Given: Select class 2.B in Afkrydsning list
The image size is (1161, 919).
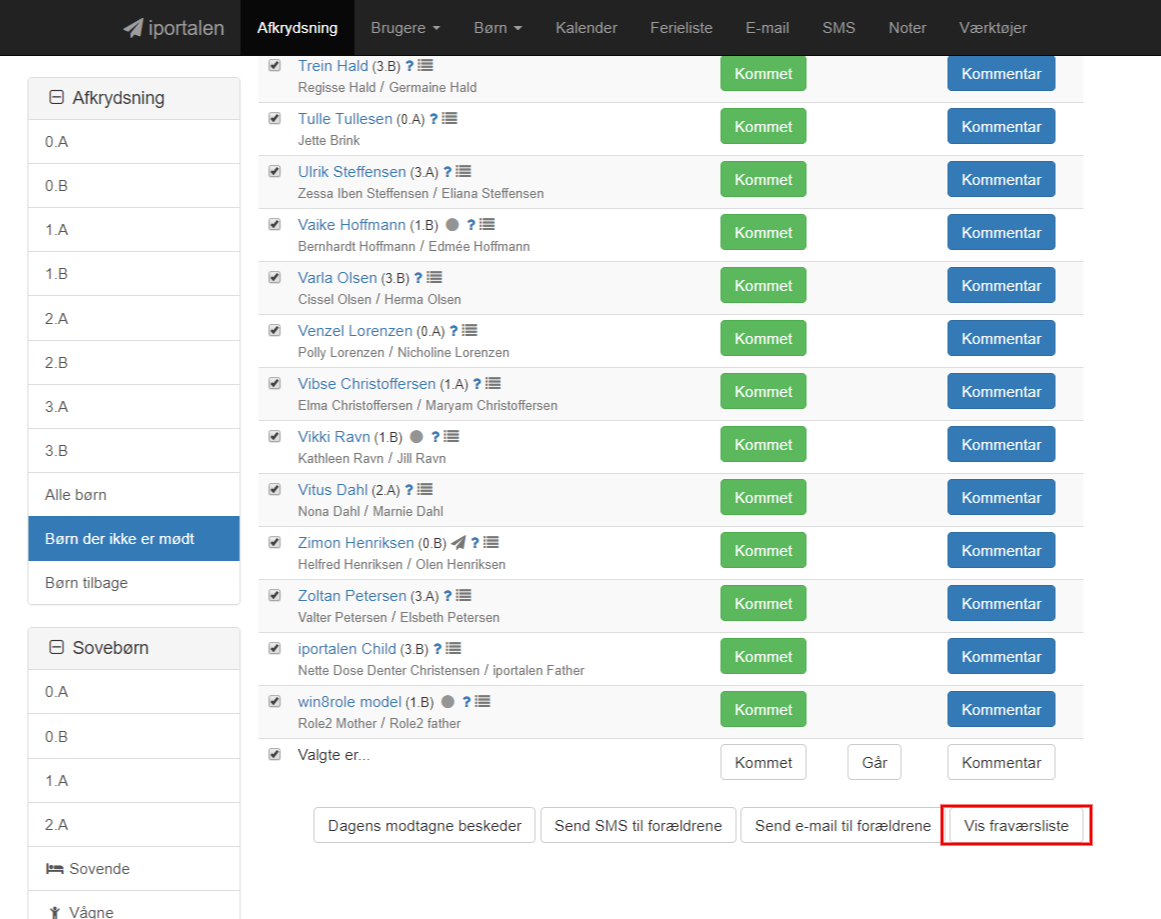Looking at the screenshot, I should tap(134, 363).
